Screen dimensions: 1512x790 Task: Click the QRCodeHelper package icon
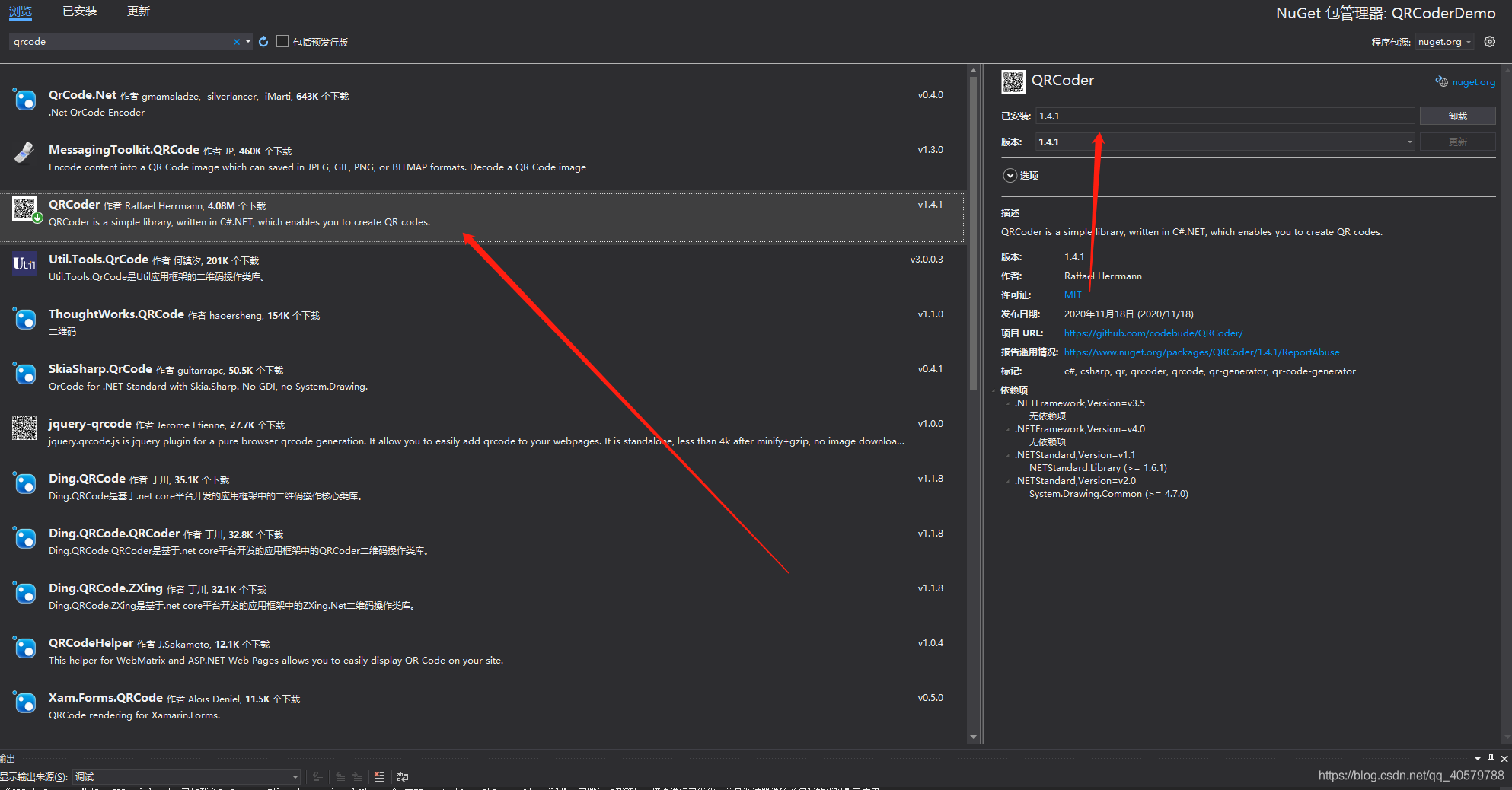[24, 647]
